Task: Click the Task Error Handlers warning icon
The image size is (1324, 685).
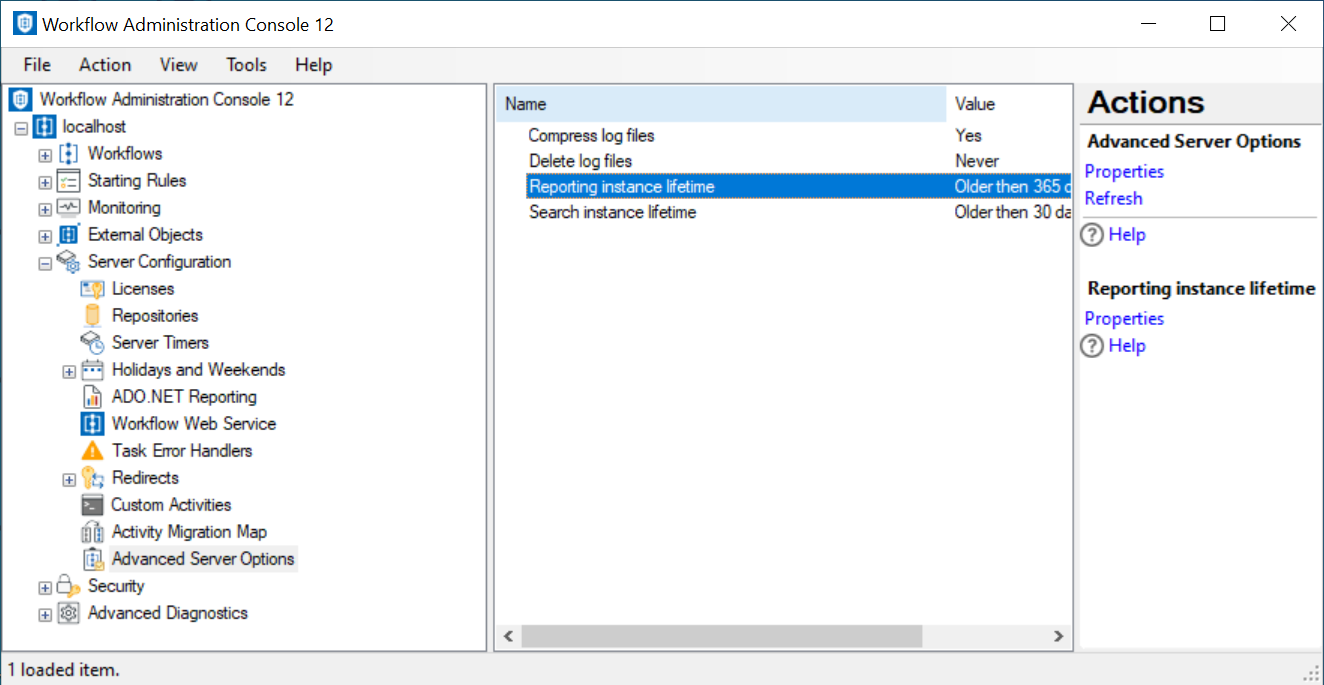Action: (93, 451)
